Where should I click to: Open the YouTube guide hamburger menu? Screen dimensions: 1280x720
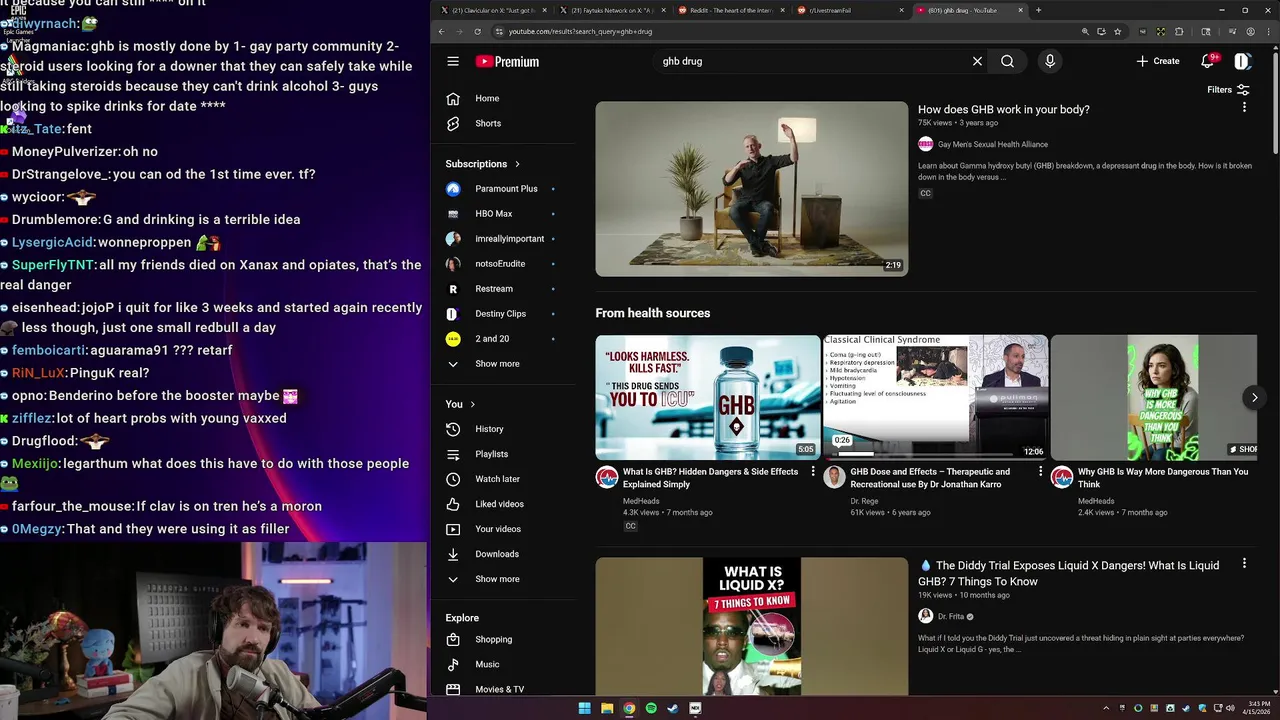(x=453, y=61)
